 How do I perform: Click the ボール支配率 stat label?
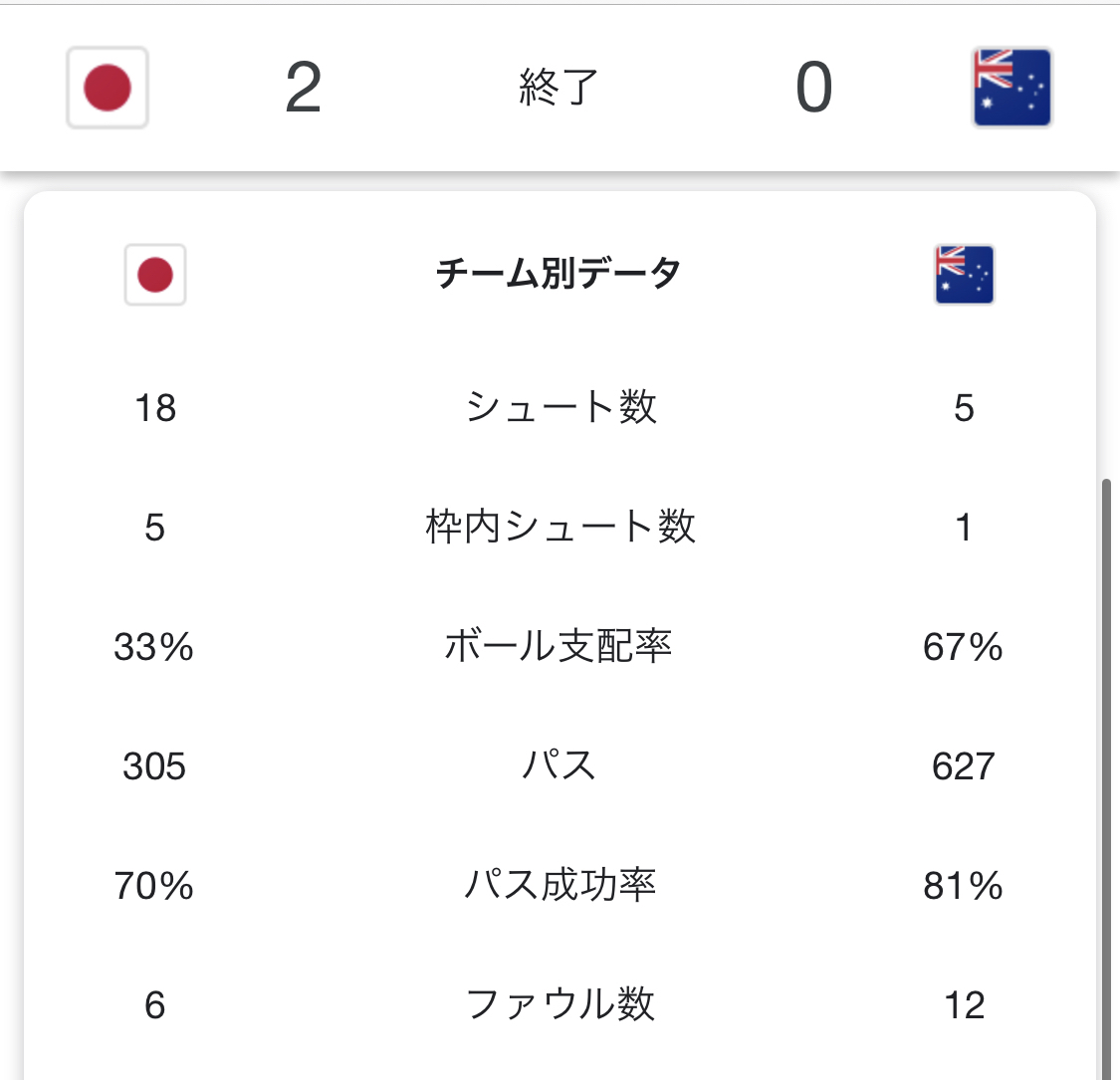tap(559, 647)
